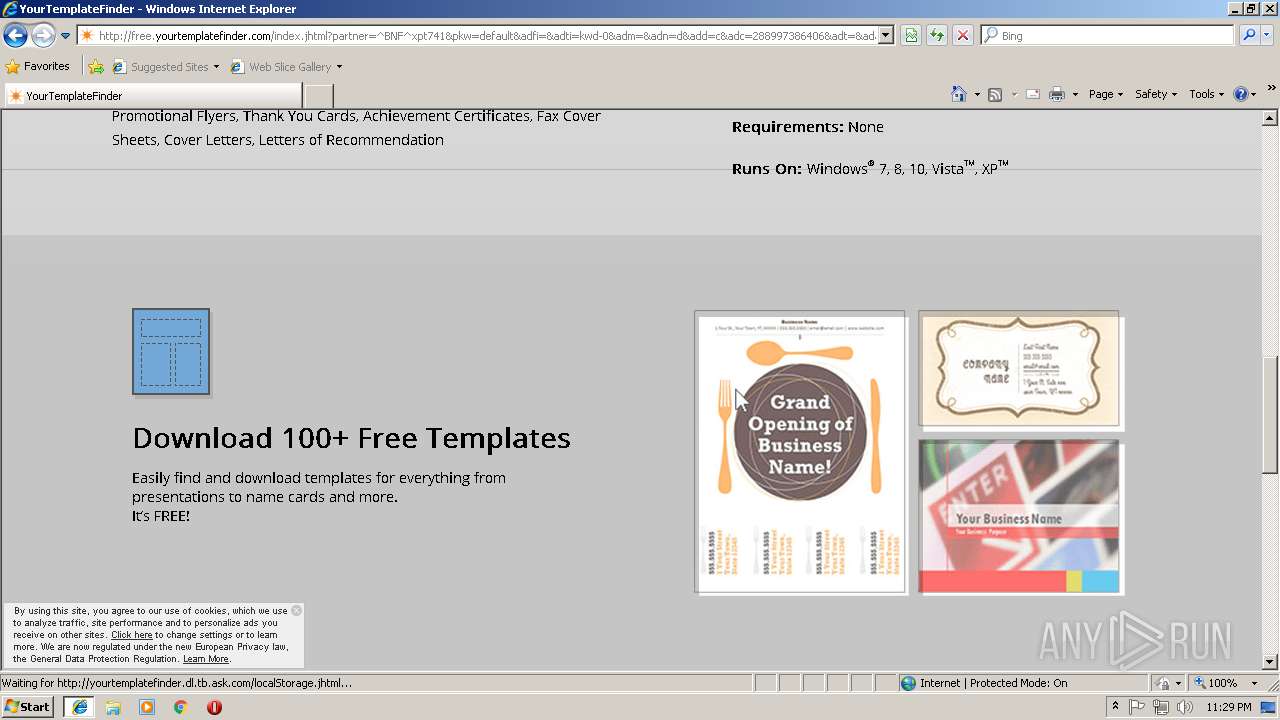Click the blue template layout icon
Screen dimensions: 1280x720
(x=171, y=351)
